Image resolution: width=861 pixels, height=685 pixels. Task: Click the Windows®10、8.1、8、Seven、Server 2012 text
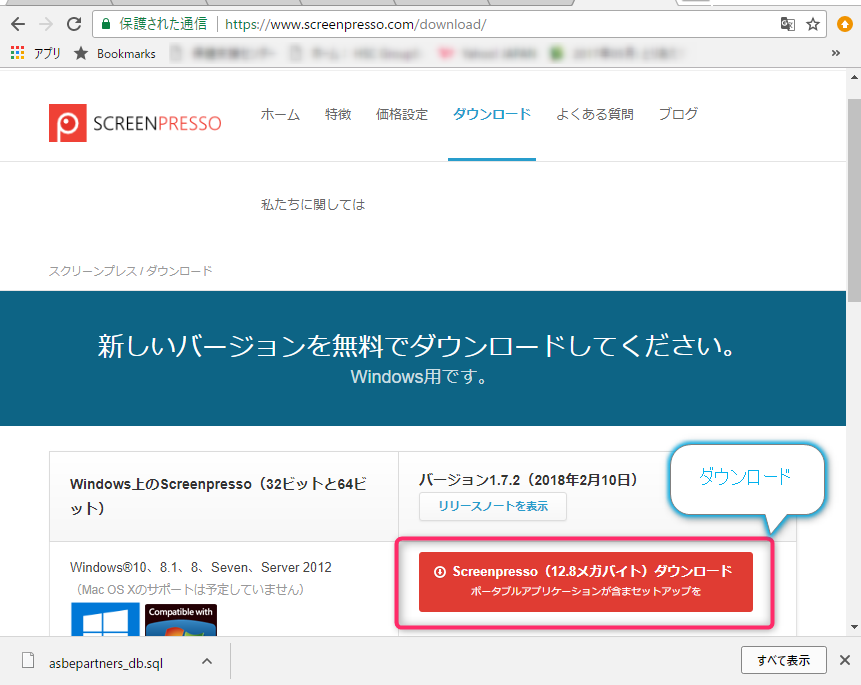tap(201, 567)
